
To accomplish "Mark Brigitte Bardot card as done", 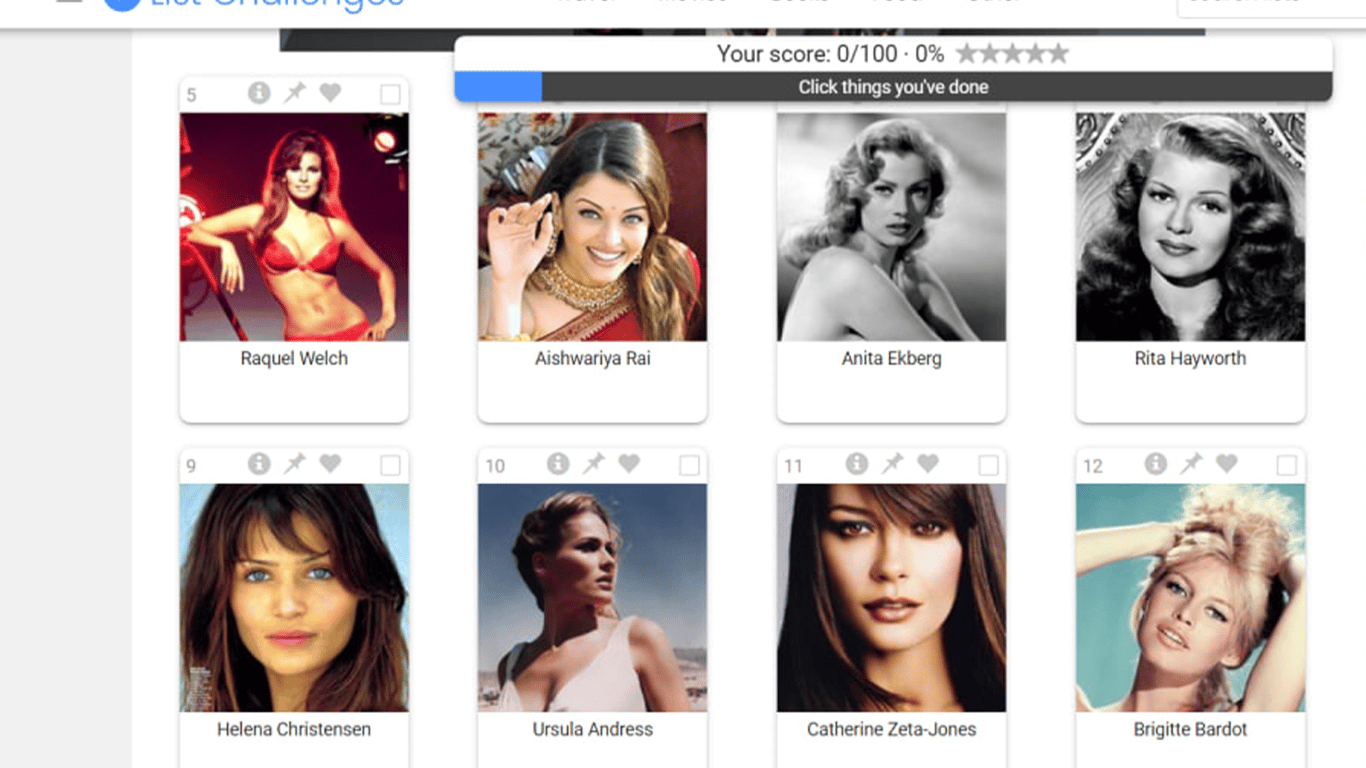I will pyautogui.click(x=1287, y=466).
